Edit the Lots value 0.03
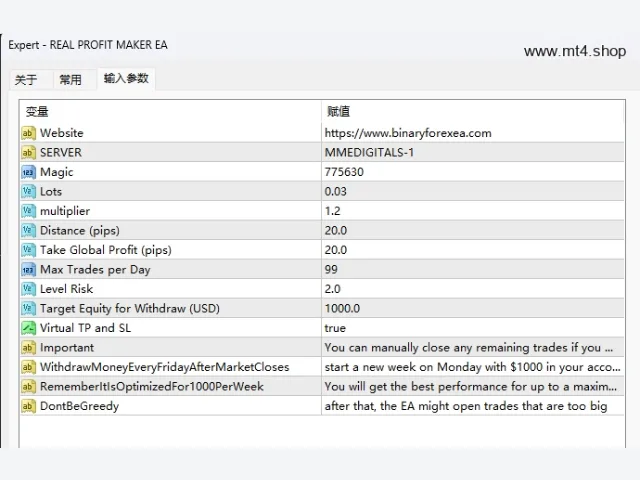Screen dimensions: 640x480 coord(336,191)
